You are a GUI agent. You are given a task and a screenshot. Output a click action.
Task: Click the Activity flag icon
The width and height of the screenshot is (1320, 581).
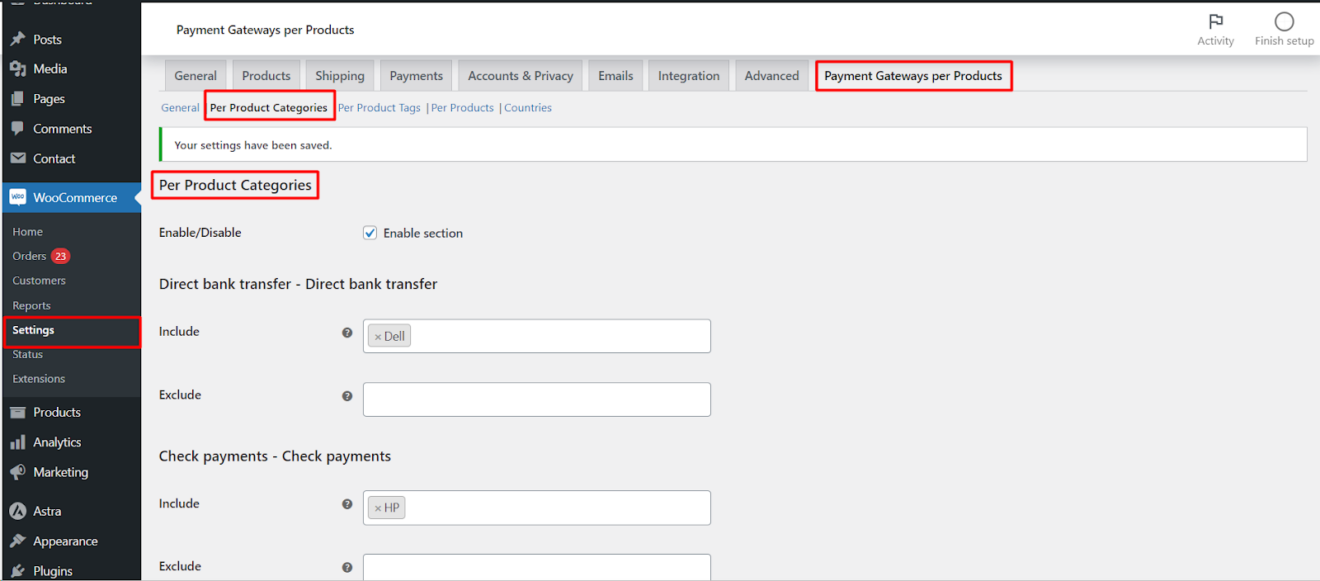pyautogui.click(x=1215, y=22)
